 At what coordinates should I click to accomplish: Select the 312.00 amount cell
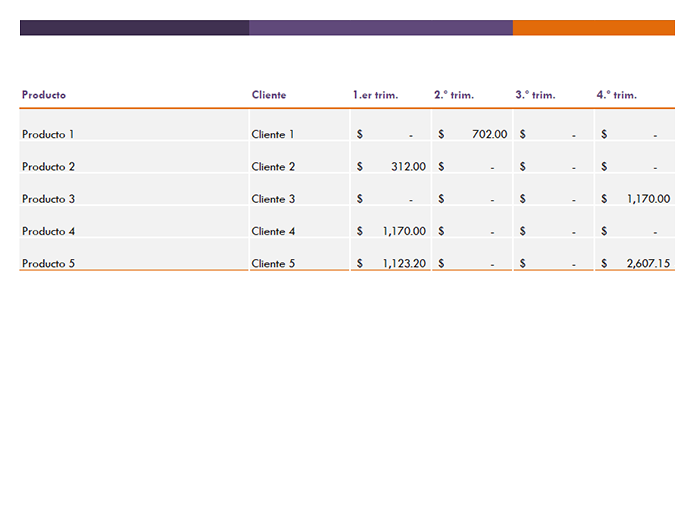click(x=408, y=167)
